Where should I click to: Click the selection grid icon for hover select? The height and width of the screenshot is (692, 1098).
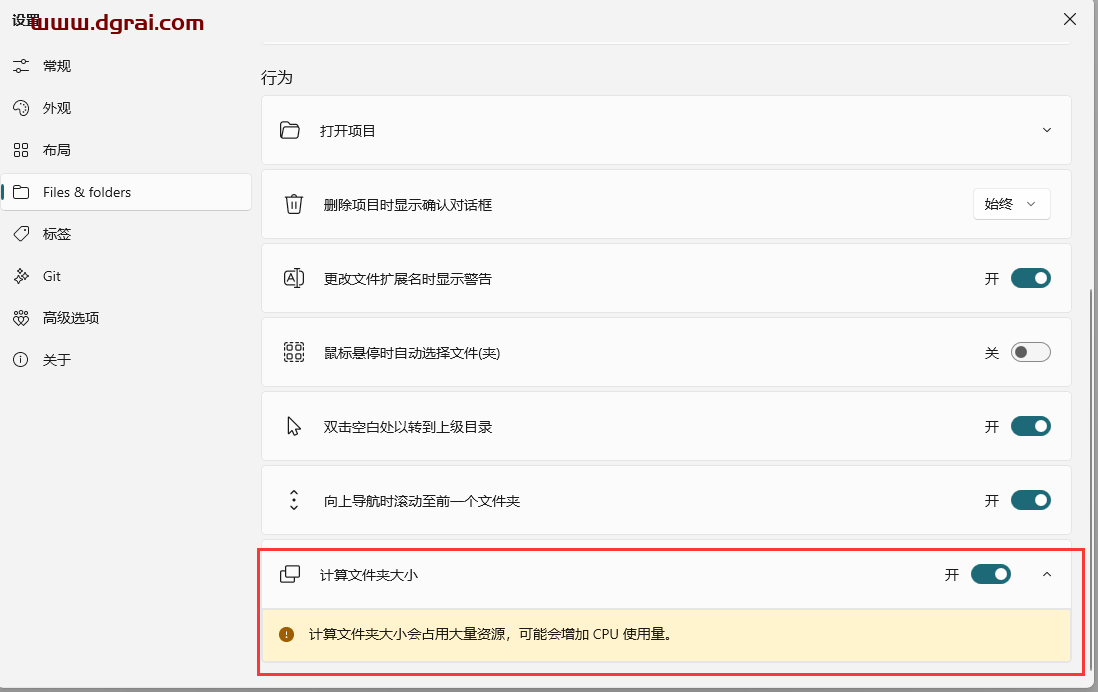point(293,352)
